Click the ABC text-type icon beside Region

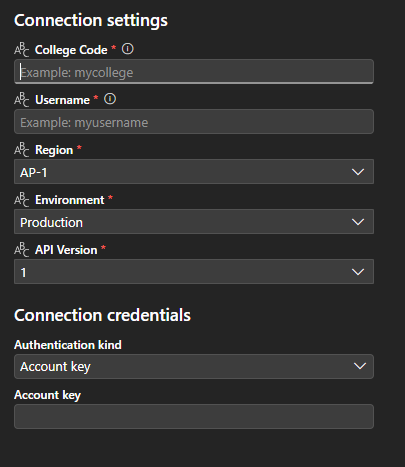pyautogui.click(x=22, y=150)
